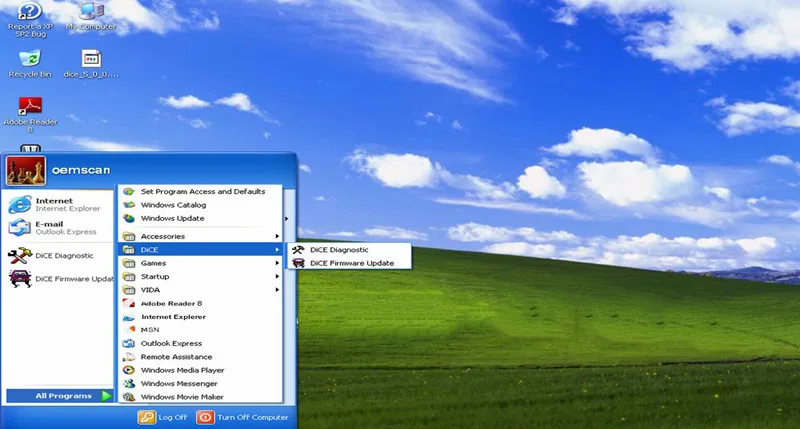Click DiCE Diagnostic tools icon in submenu

pyautogui.click(x=298, y=249)
